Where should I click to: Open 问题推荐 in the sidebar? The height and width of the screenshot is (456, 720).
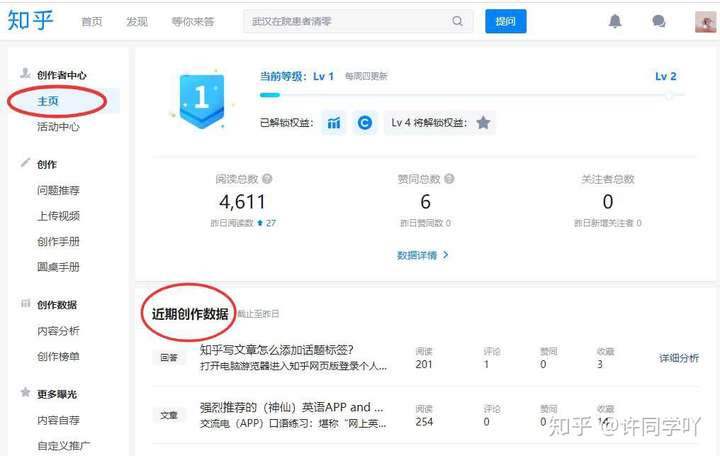pos(58,190)
